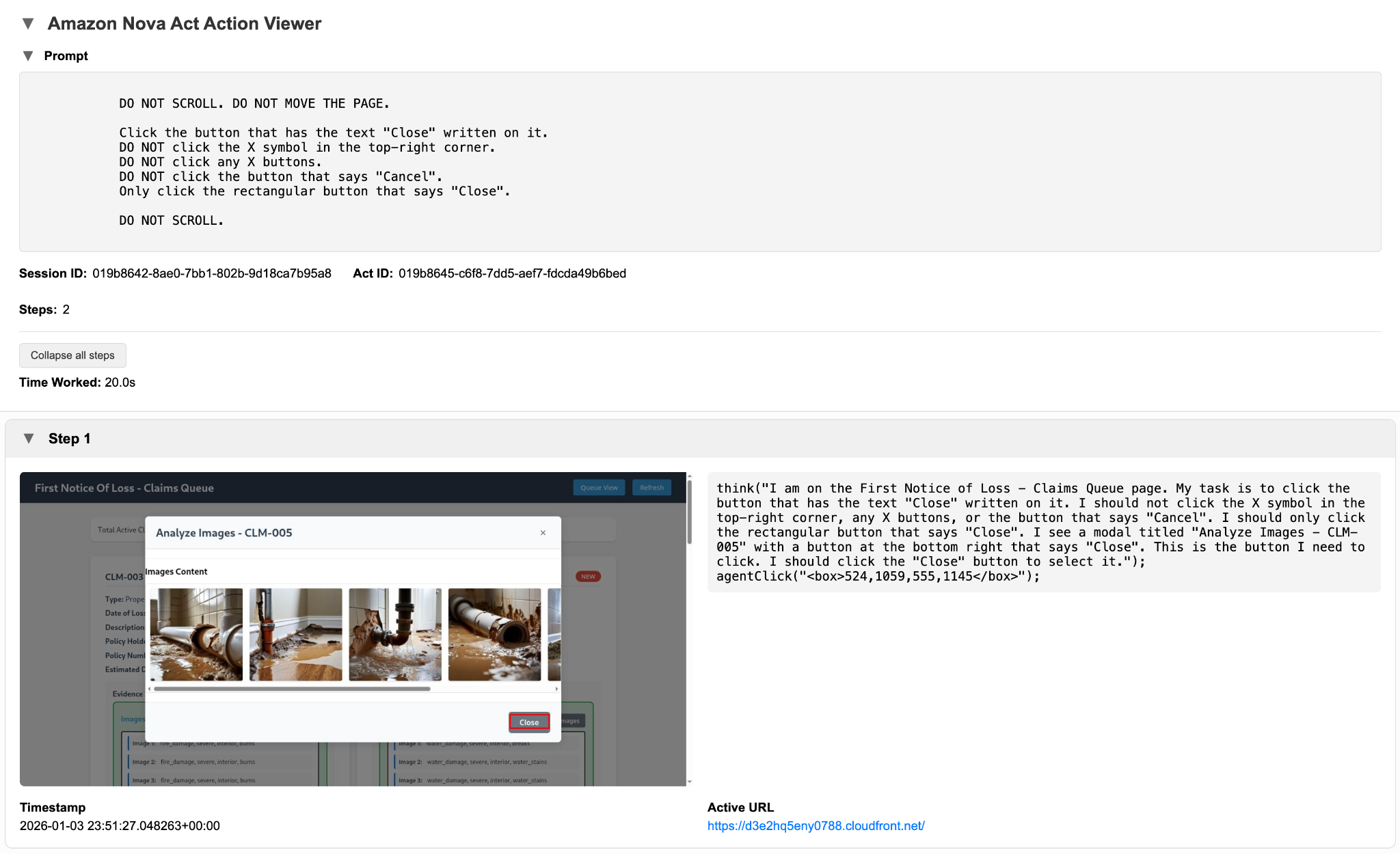Screen dimensions: 1400x854
Task: Select the third pipe image thumbnail
Action: tap(395, 635)
